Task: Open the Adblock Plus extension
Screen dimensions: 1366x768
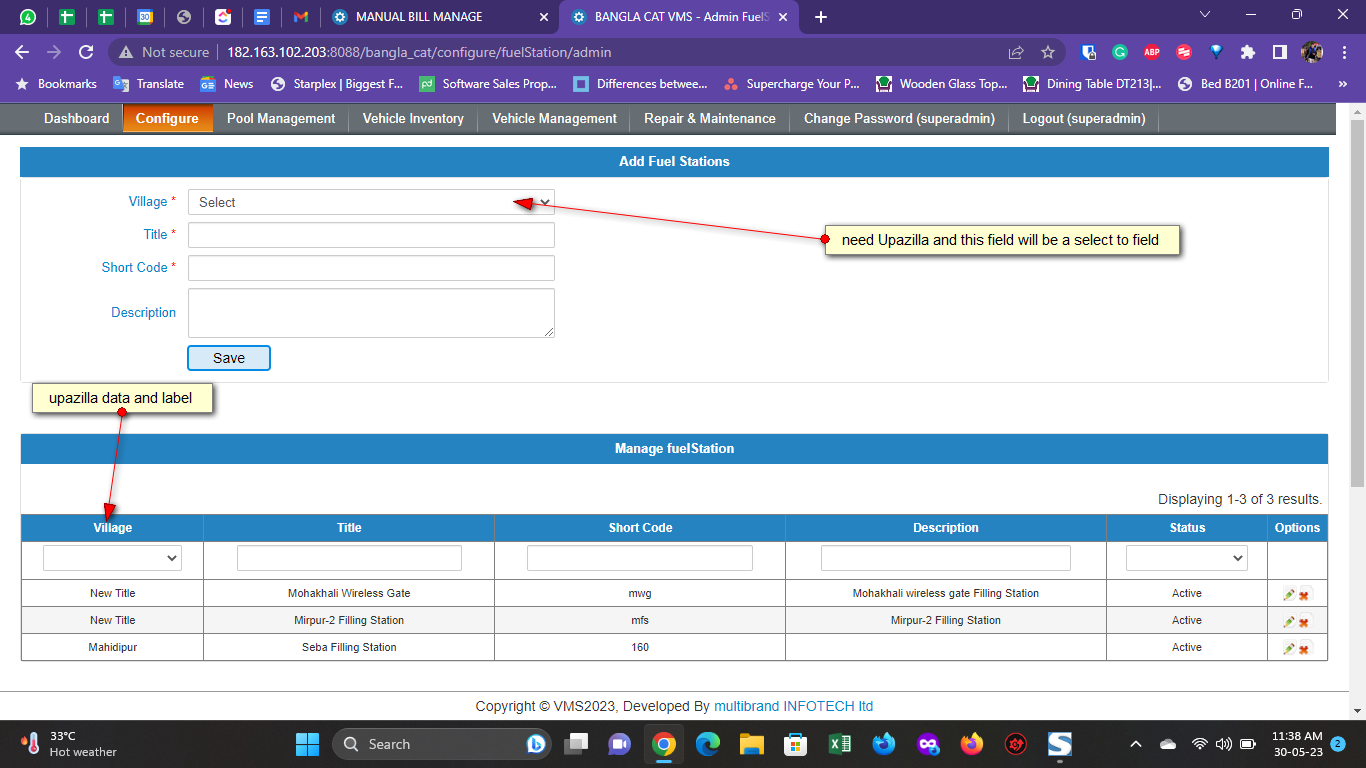Action: (1152, 52)
